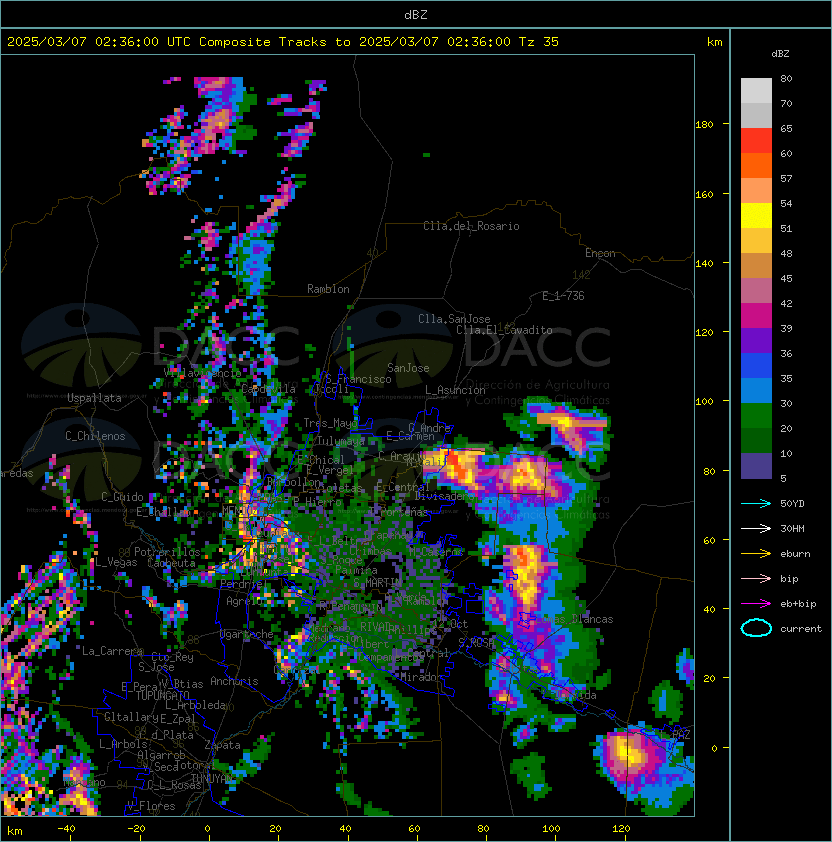This screenshot has width=832, height=842.
Task: Click the dBZ heading above the color scale
Action: click(780, 54)
